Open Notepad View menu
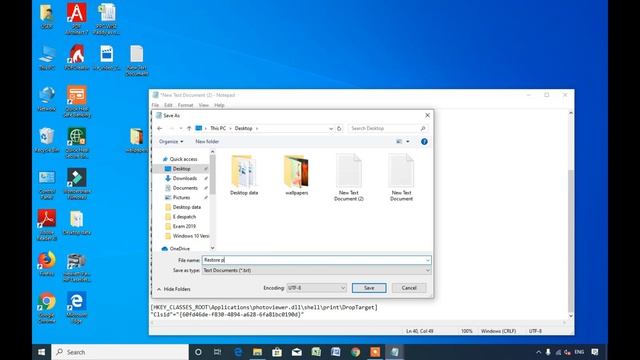Screen dimensions: 640x360 [x=204, y=105]
